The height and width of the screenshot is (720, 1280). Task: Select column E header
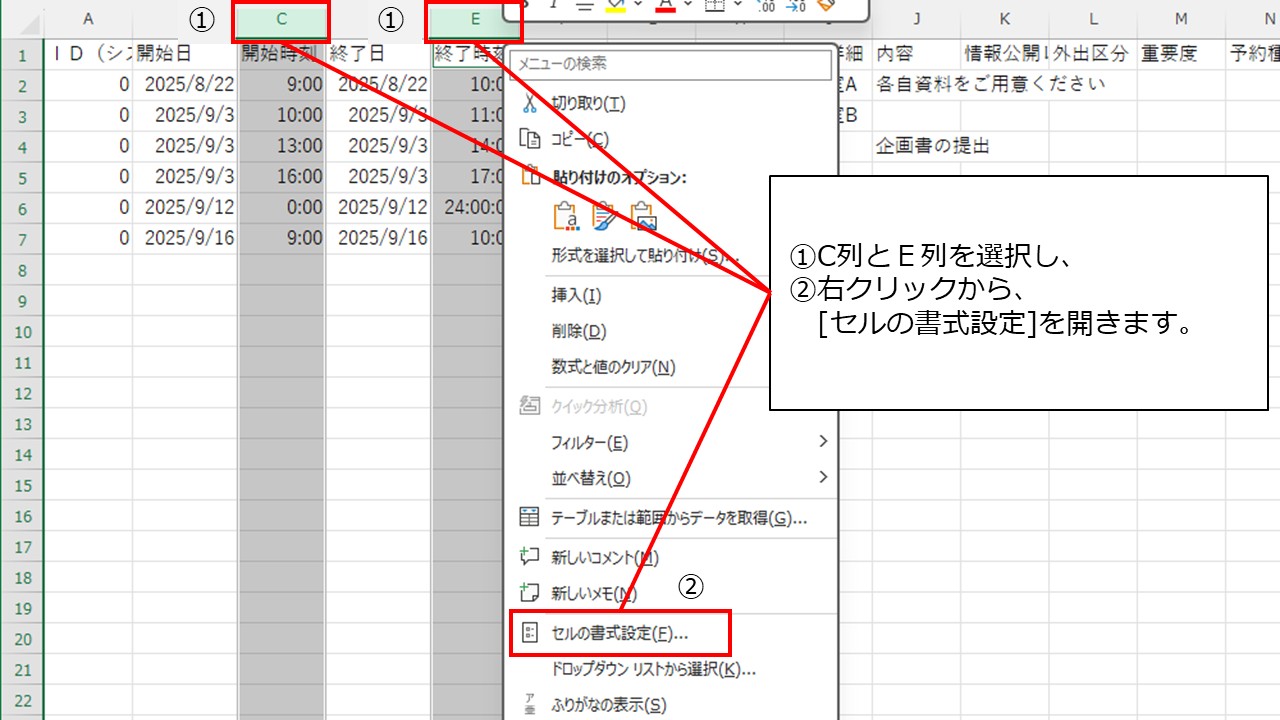(x=475, y=19)
